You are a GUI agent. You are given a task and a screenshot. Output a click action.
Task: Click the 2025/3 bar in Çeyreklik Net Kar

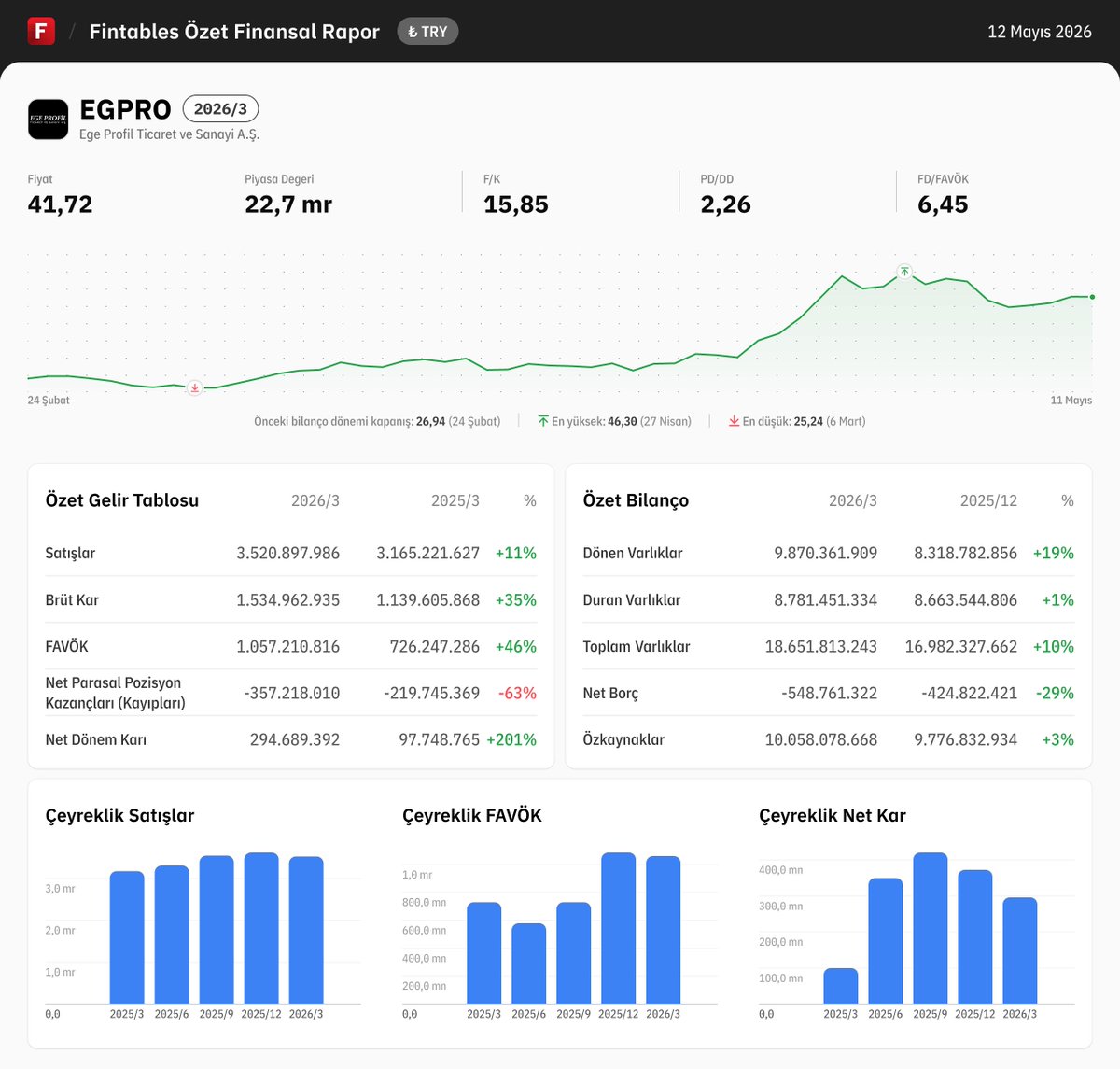(x=841, y=986)
